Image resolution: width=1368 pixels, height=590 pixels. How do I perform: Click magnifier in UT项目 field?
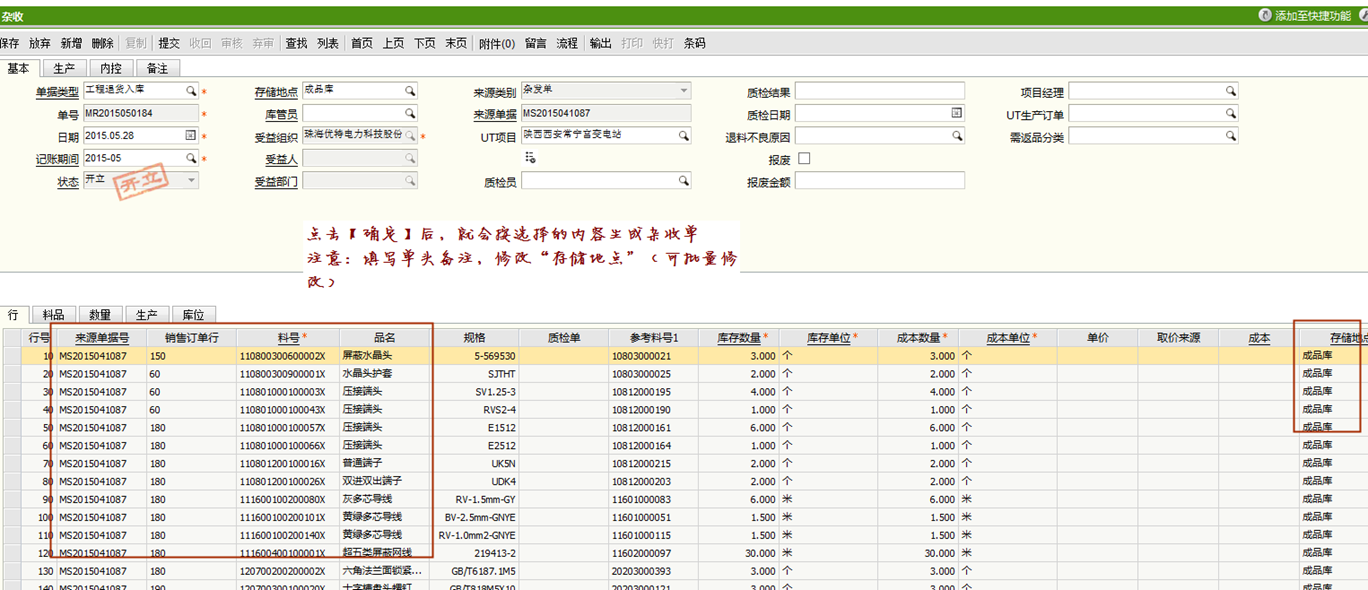pyautogui.click(x=684, y=136)
